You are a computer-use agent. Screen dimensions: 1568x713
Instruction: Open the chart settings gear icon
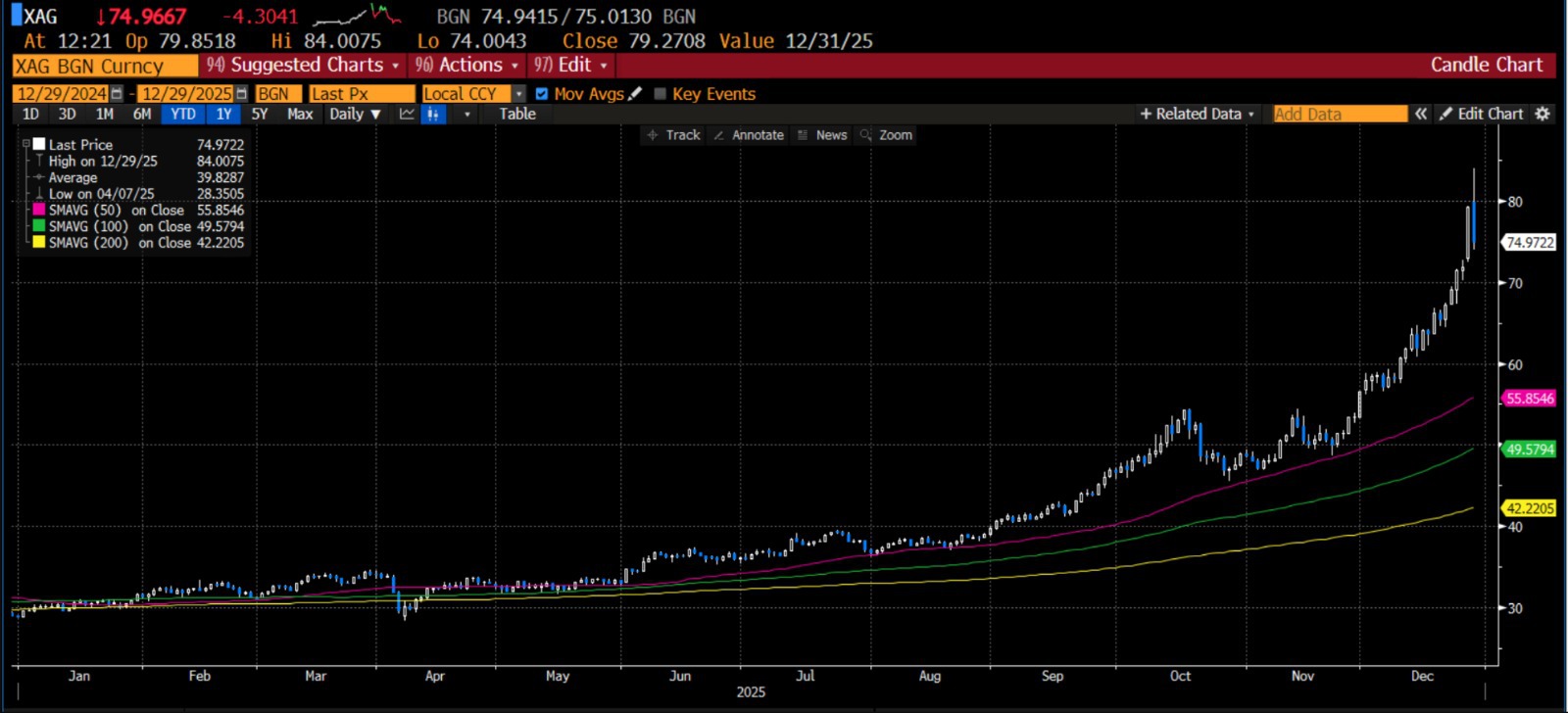pyautogui.click(x=1543, y=114)
